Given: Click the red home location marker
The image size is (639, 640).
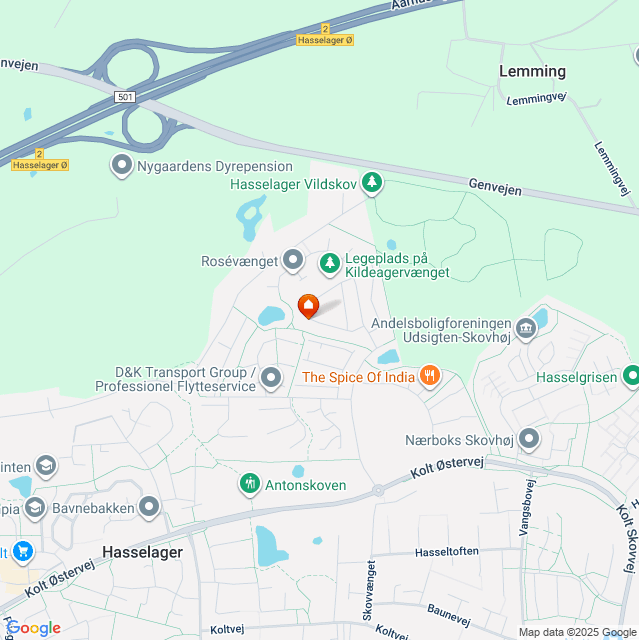Looking at the screenshot, I should pyautogui.click(x=308, y=306).
